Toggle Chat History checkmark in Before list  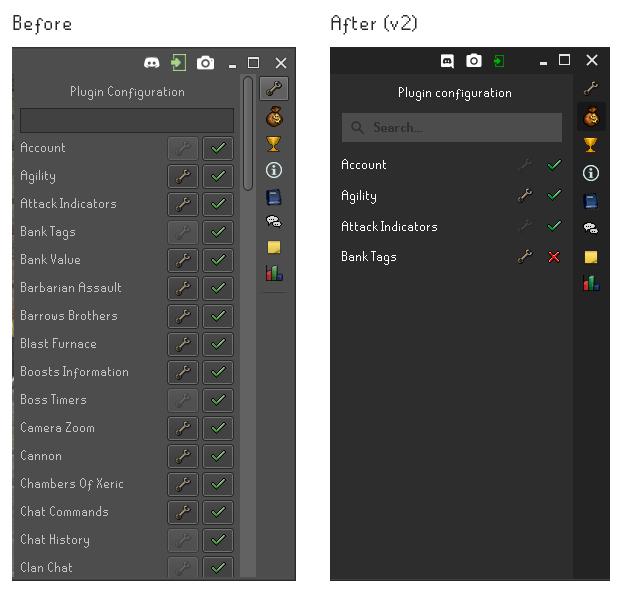[218, 540]
